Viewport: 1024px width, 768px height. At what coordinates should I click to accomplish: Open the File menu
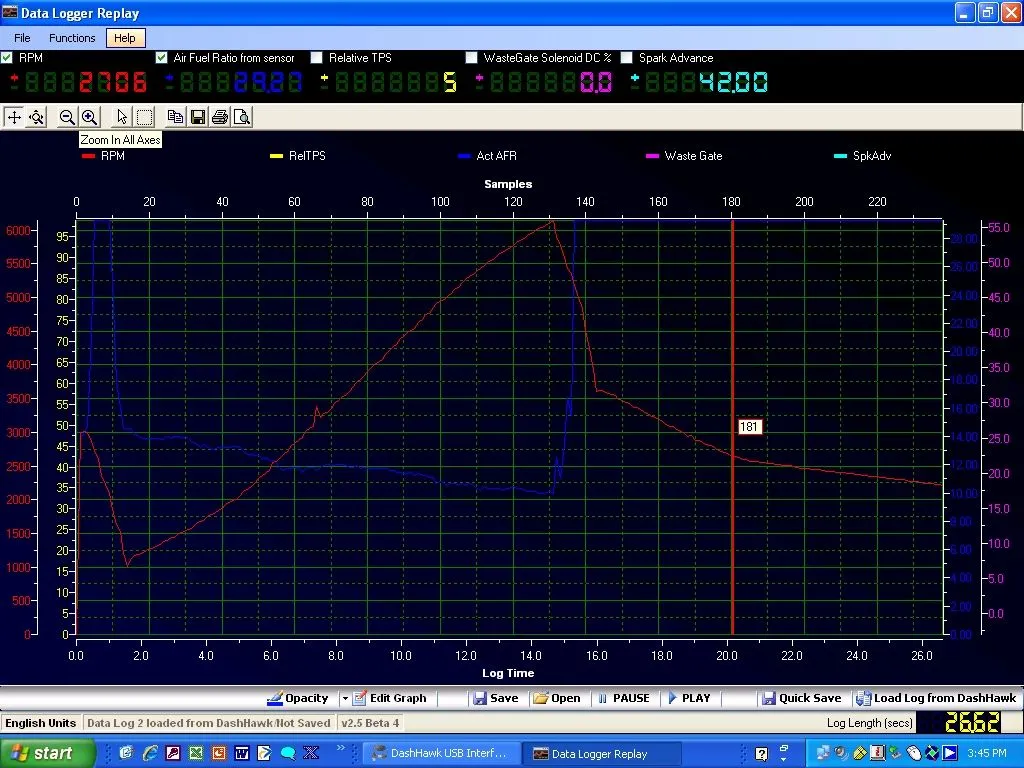(22, 38)
